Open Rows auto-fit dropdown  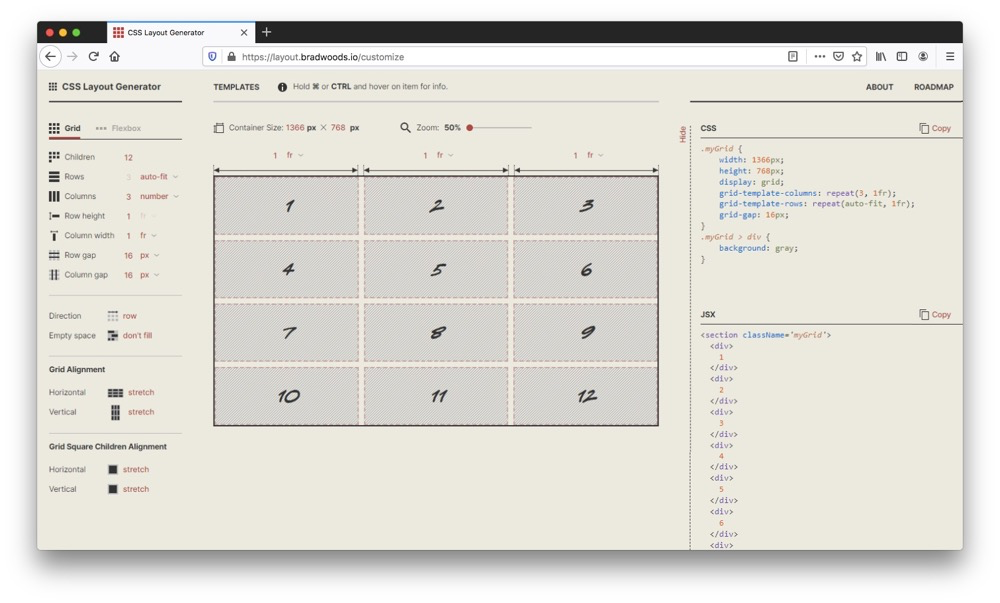(159, 177)
